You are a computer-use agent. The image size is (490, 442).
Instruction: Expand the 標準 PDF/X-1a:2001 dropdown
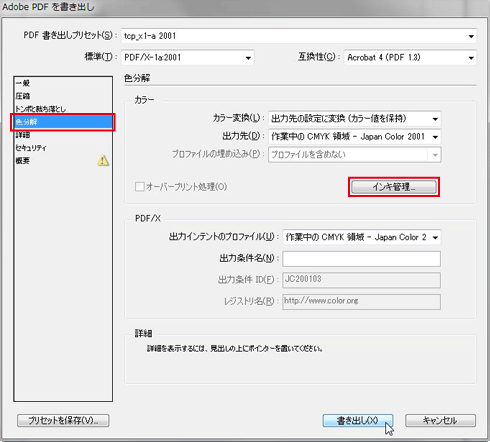(188, 58)
